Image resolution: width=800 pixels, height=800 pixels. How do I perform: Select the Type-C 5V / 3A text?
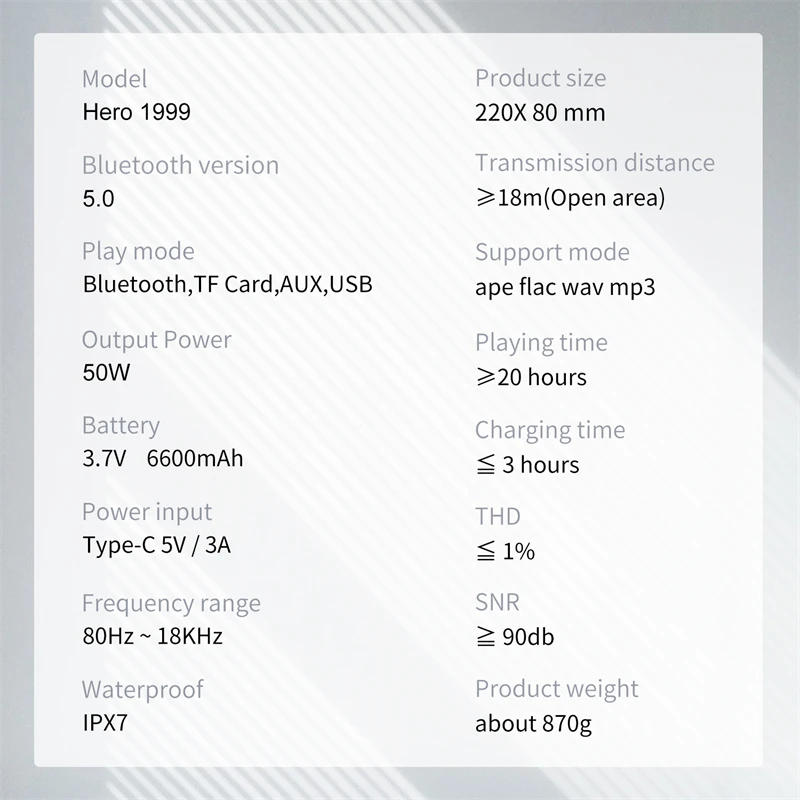click(x=162, y=546)
